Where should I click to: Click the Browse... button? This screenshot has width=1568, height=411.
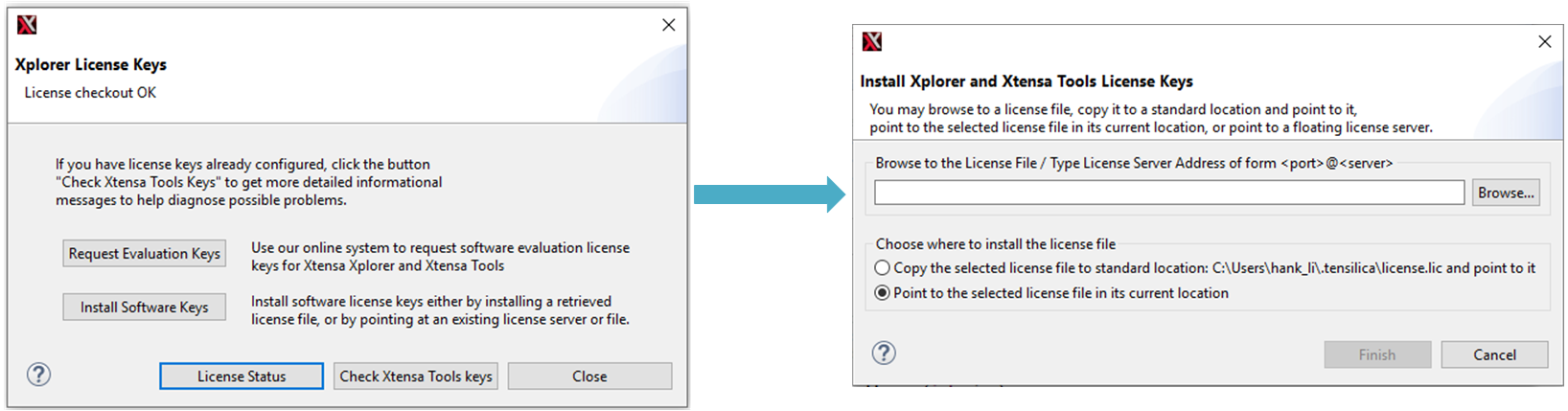pos(1506,193)
